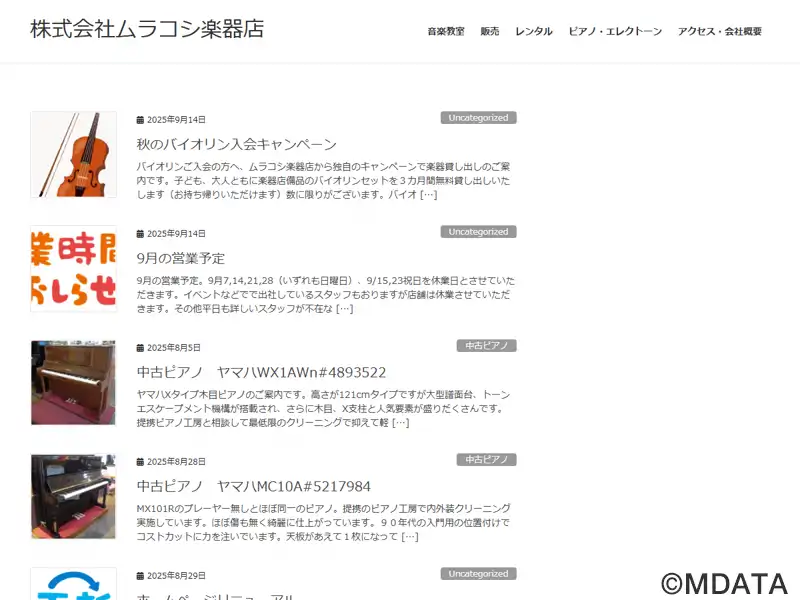This screenshot has height=600, width=800.
Task: Click excerpt starting MX101Rのプレーヤー無し
Action: (x=323, y=522)
